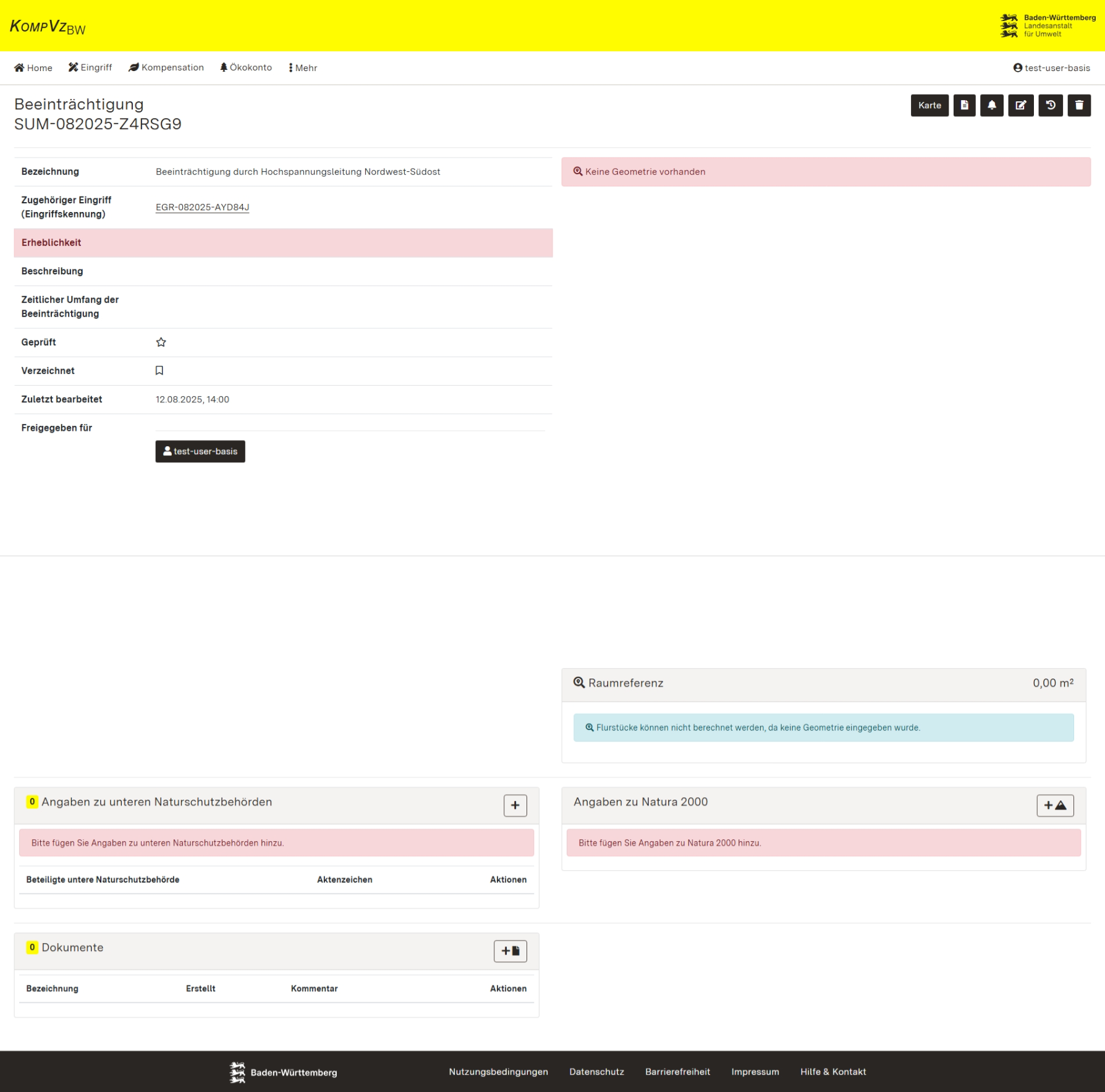Expand the Mehr menu
This screenshot has width=1105, height=1092.
pyautogui.click(x=303, y=68)
